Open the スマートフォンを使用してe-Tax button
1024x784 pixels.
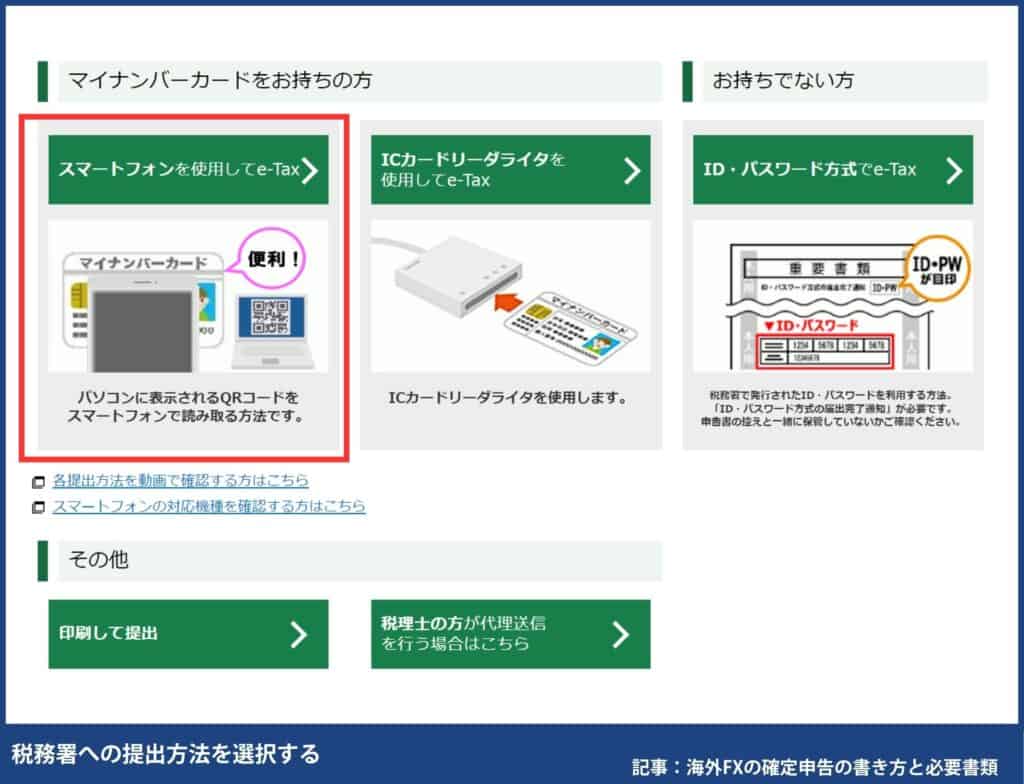pos(188,170)
